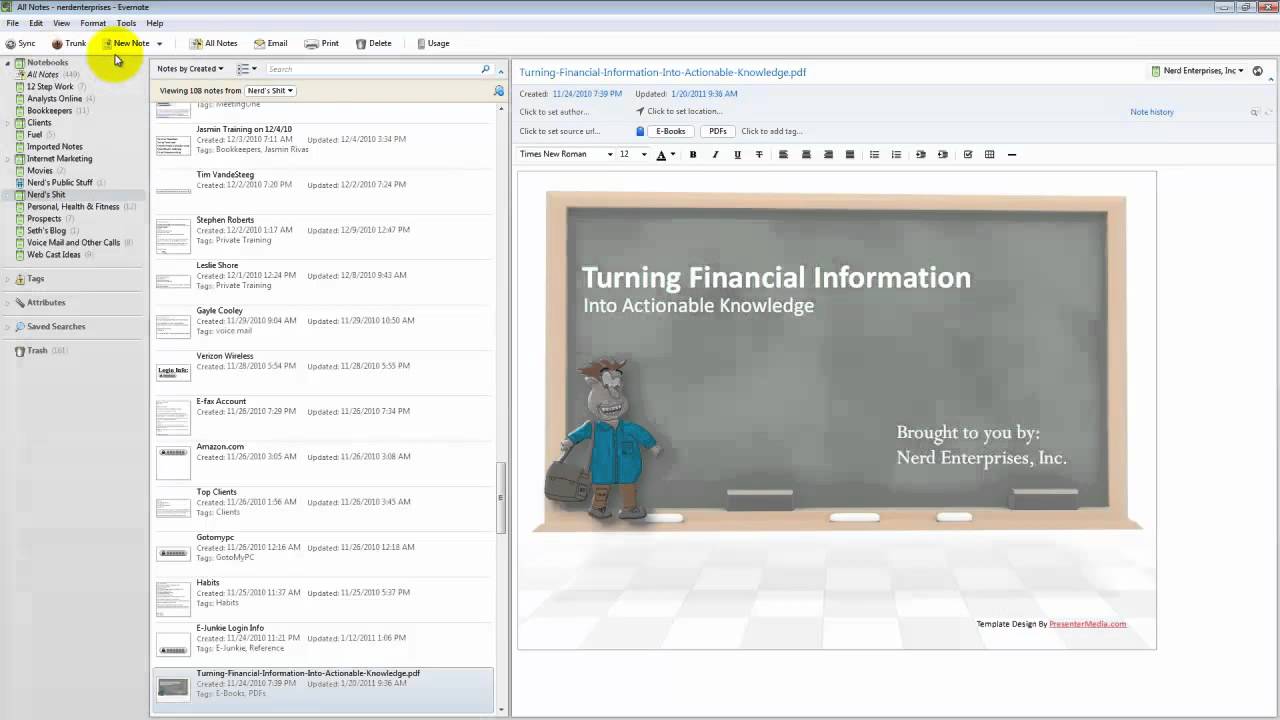Open the File menu
This screenshot has height=720, width=1280.
pyautogui.click(x=12, y=23)
